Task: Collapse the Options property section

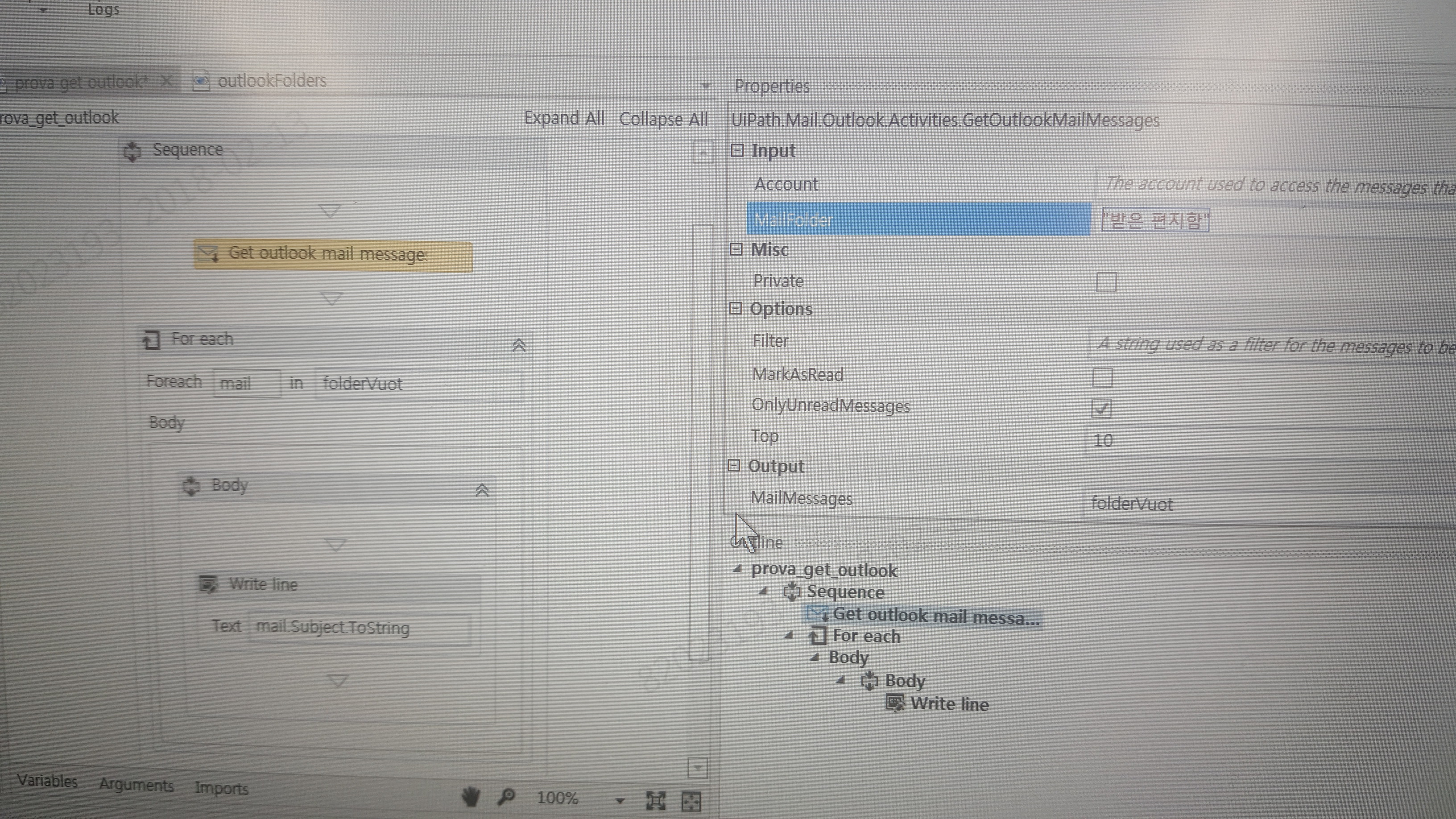Action: coord(735,308)
